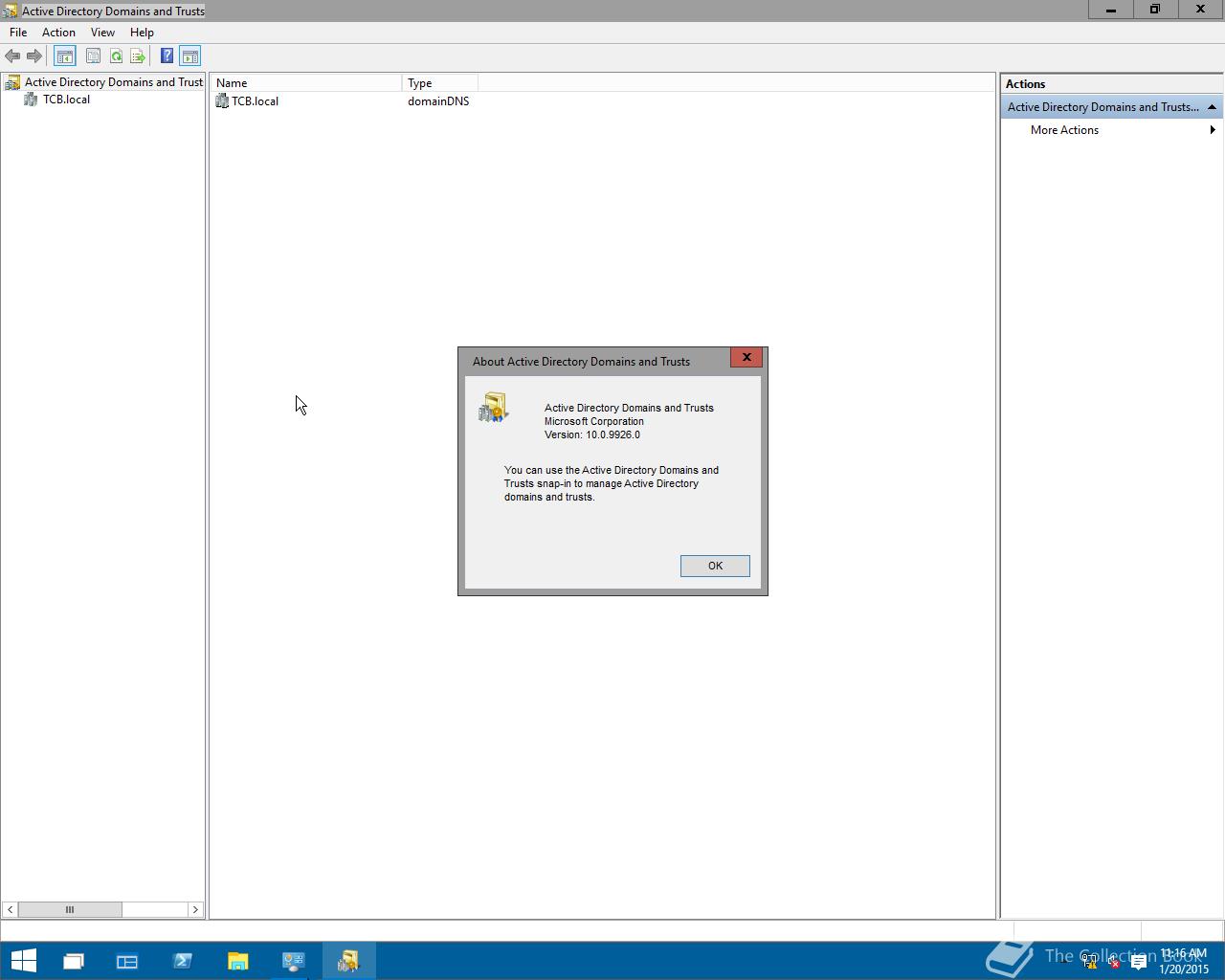This screenshot has width=1225, height=980.
Task: Click the tree pane horizontal scrollbar thumb
Action: point(70,909)
